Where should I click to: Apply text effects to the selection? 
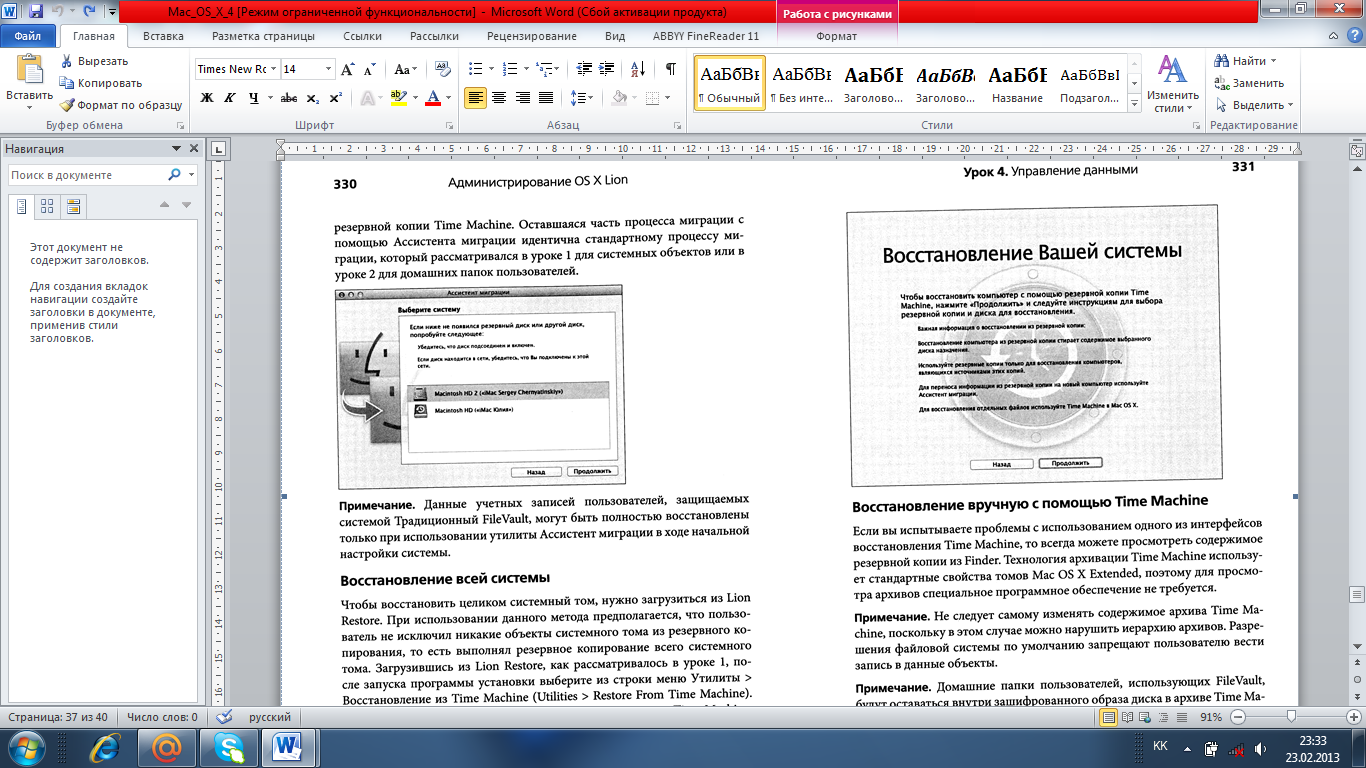[x=368, y=98]
